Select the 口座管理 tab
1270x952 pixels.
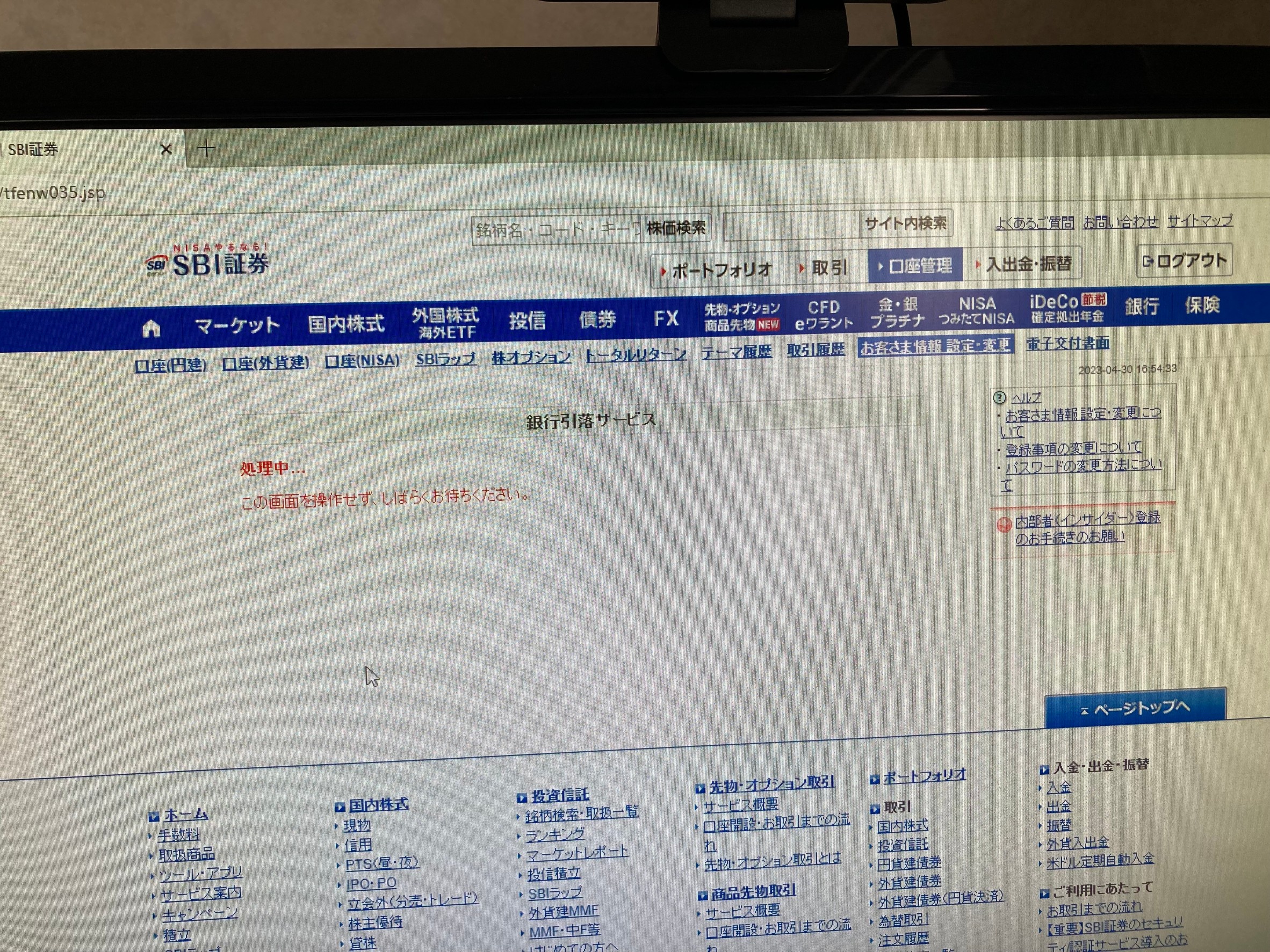[x=915, y=265]
